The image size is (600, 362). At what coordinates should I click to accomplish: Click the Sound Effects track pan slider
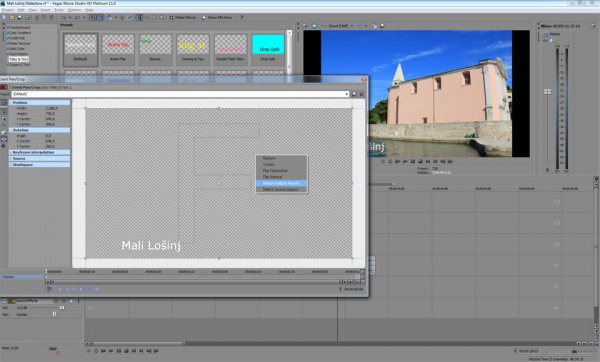pos(54,314)
